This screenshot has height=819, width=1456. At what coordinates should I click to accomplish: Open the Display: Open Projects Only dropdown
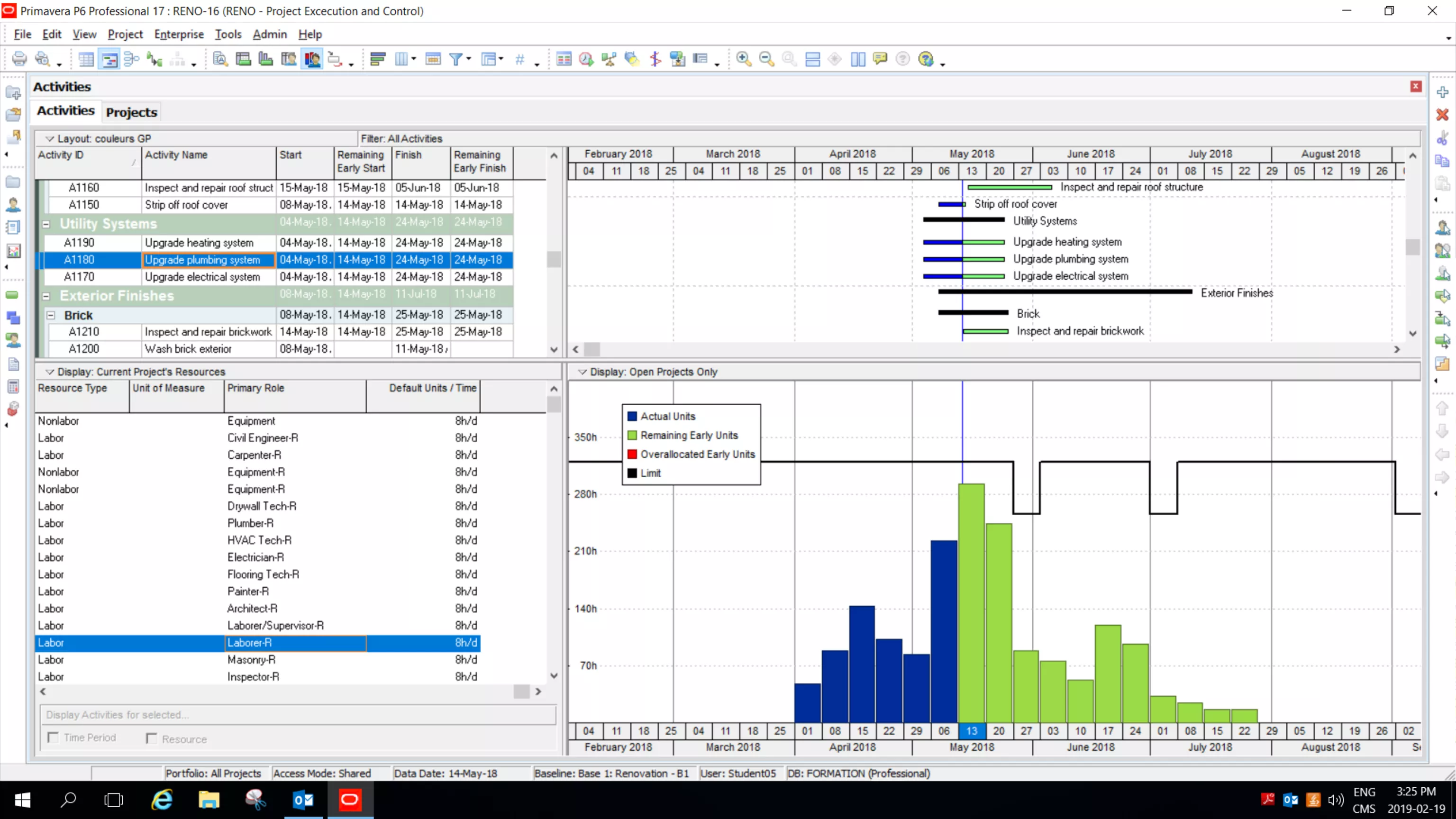pos(582,372)
